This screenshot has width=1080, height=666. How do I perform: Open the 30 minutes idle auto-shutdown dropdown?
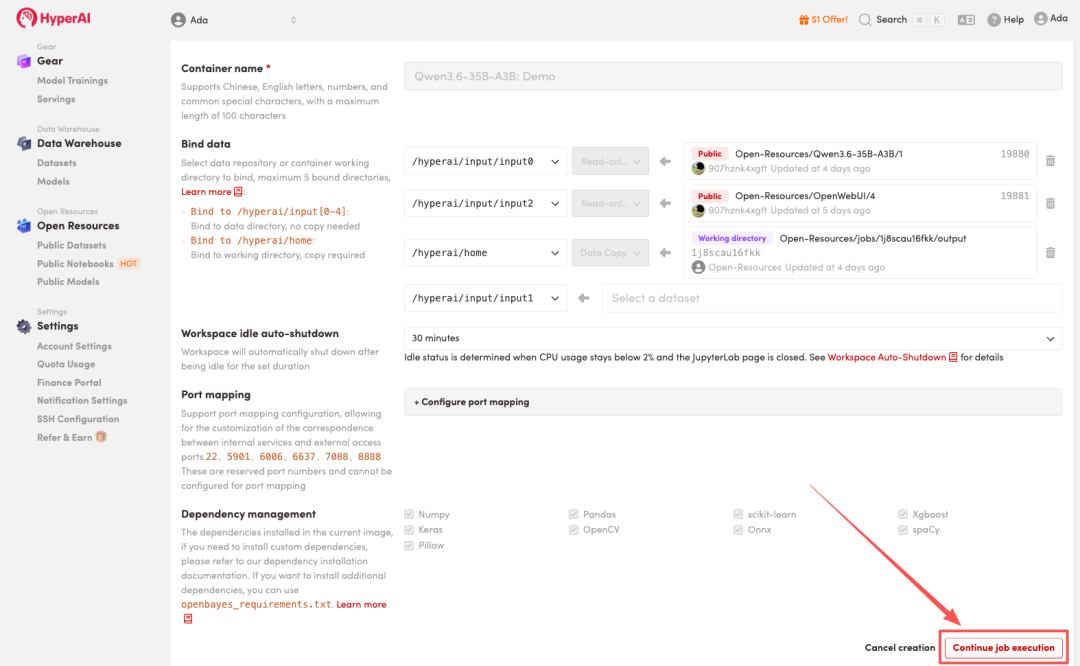pos(732,339)
